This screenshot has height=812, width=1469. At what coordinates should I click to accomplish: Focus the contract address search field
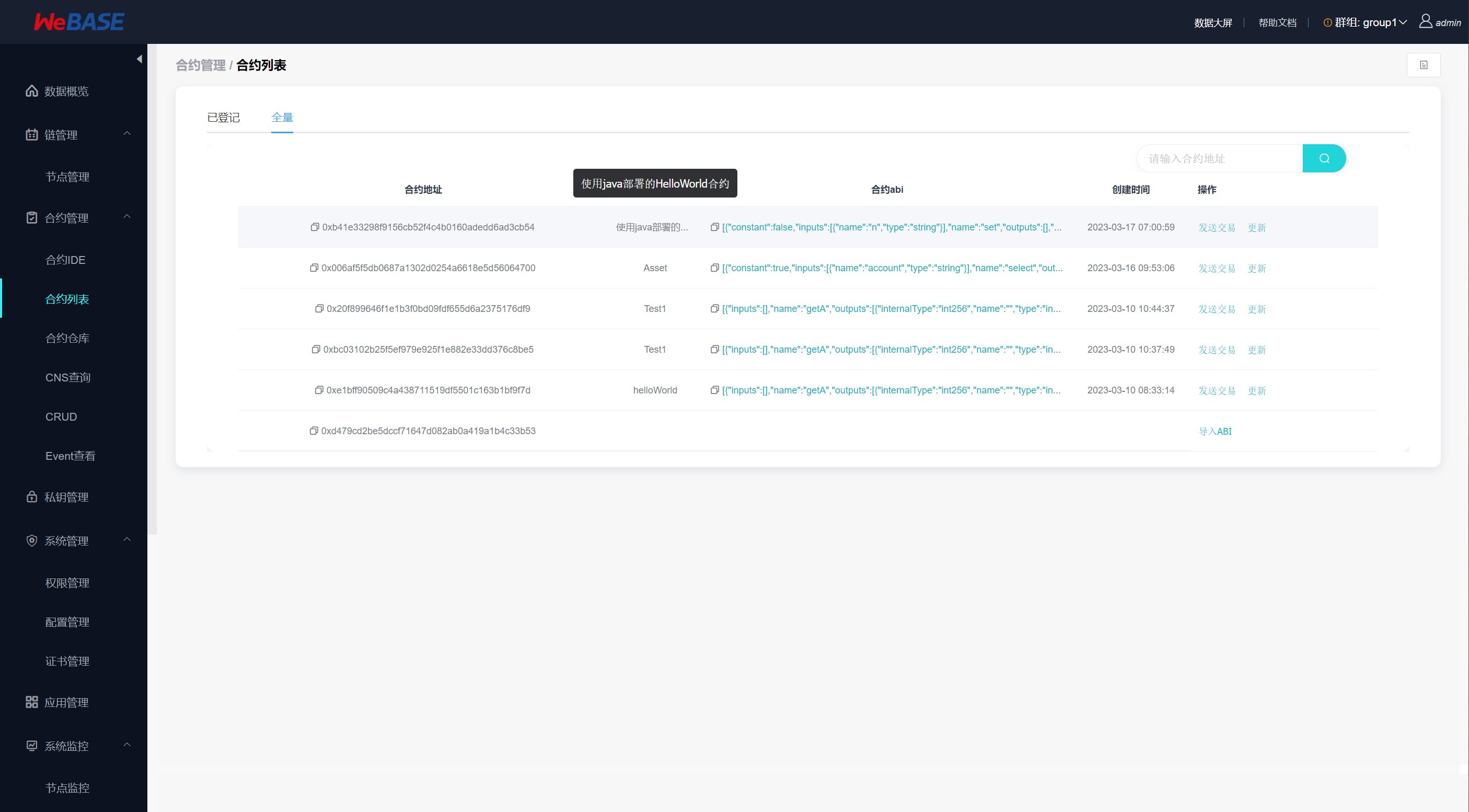1219,158
